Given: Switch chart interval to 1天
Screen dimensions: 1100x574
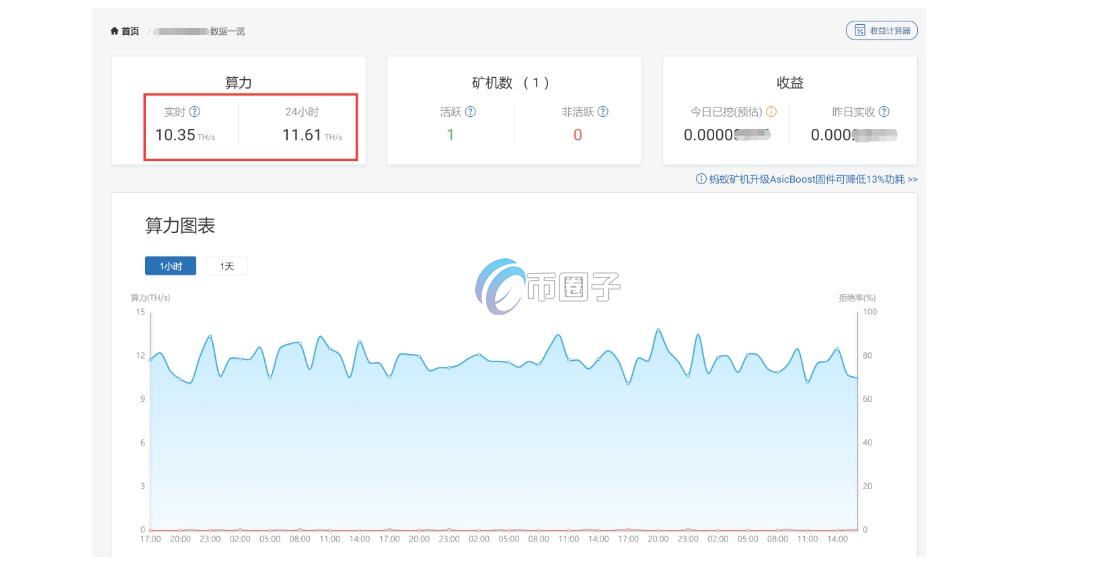Looking at the screenshot, I should [x=227, y=266].
